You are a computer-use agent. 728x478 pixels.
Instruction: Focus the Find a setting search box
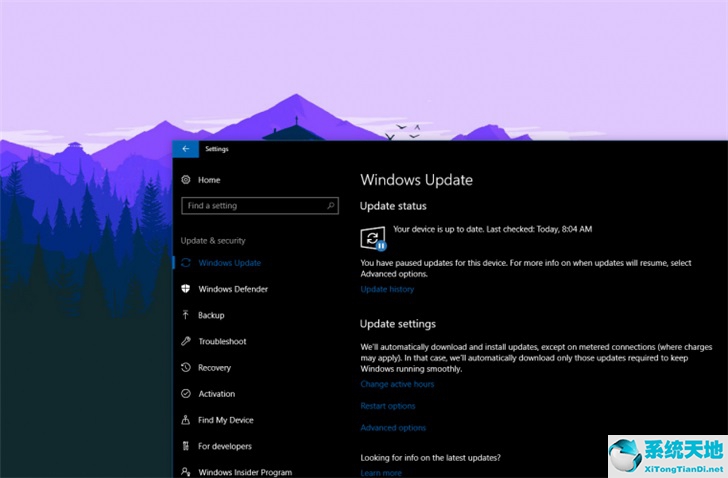[260, 206]
